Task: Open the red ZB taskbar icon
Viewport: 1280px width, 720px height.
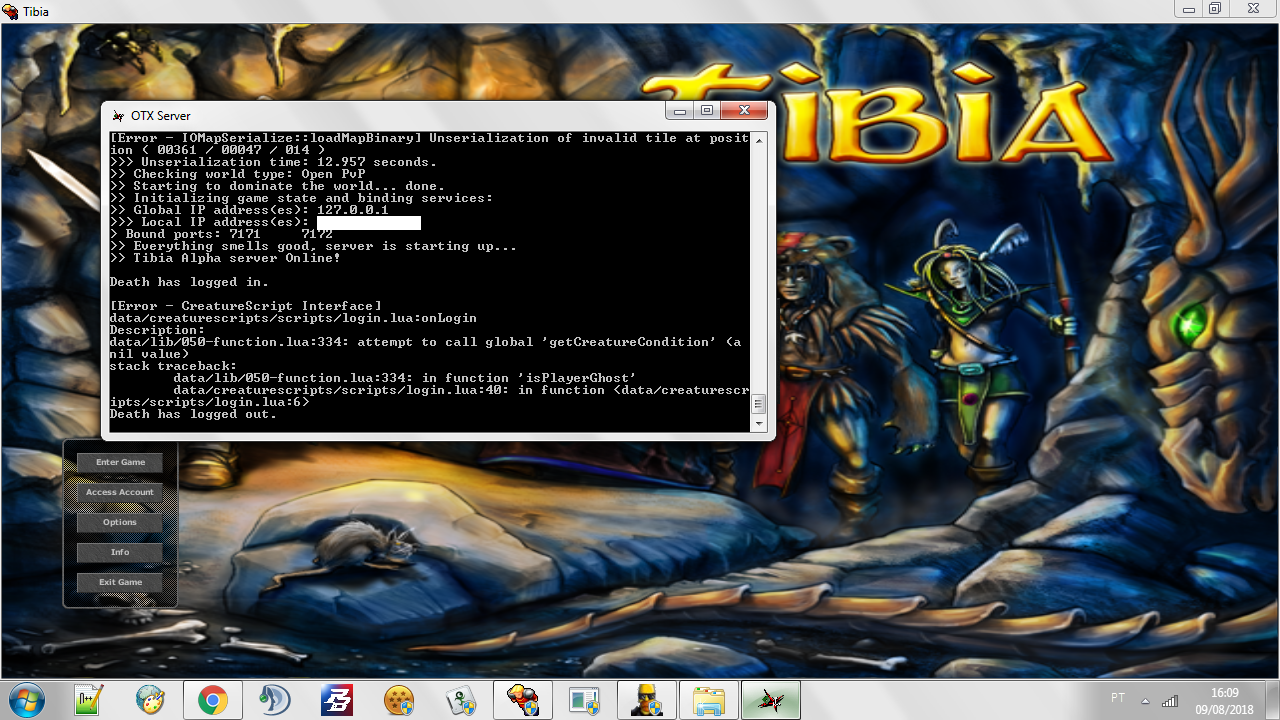Action: pyautogui.click(x=337, y=700)
